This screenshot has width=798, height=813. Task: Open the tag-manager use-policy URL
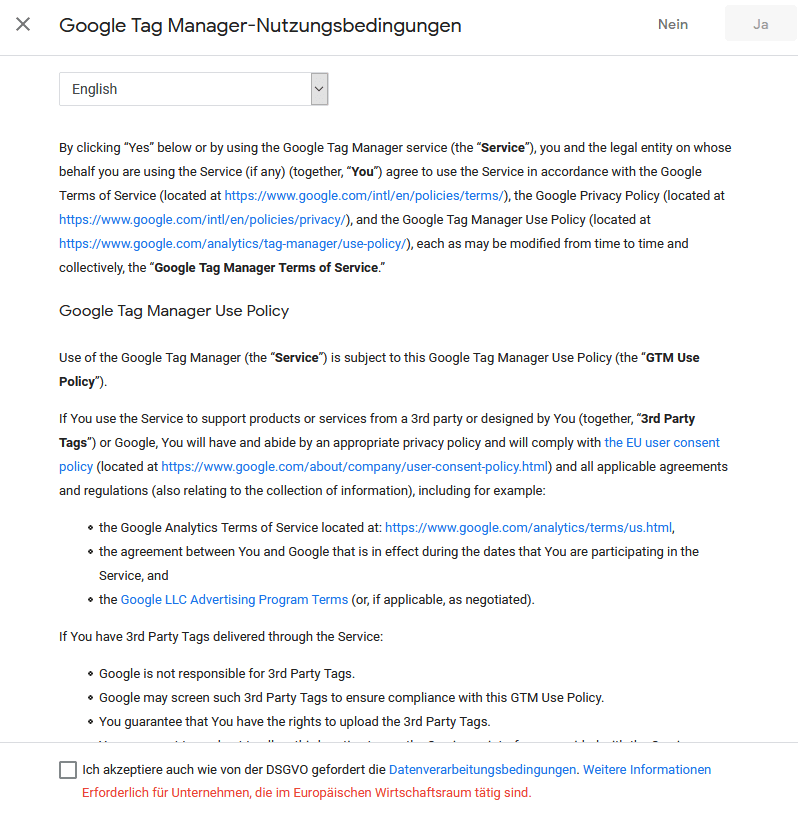pos(234,244)
